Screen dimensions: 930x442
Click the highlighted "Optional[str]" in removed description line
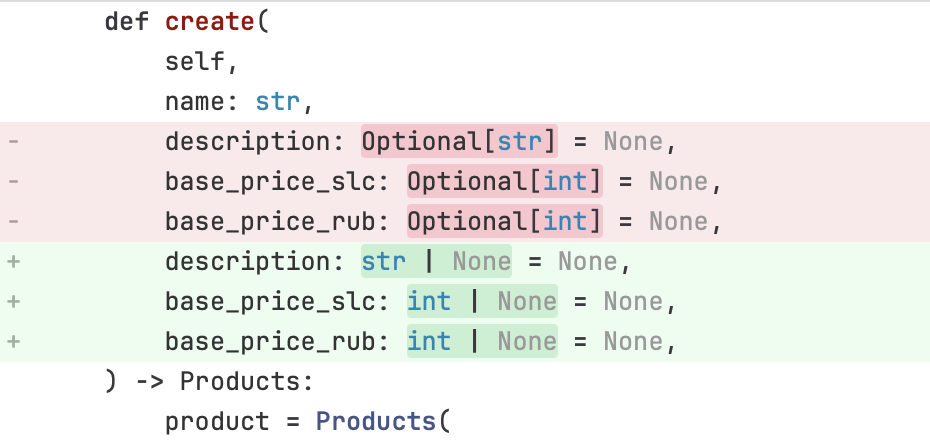click(459, 142)
